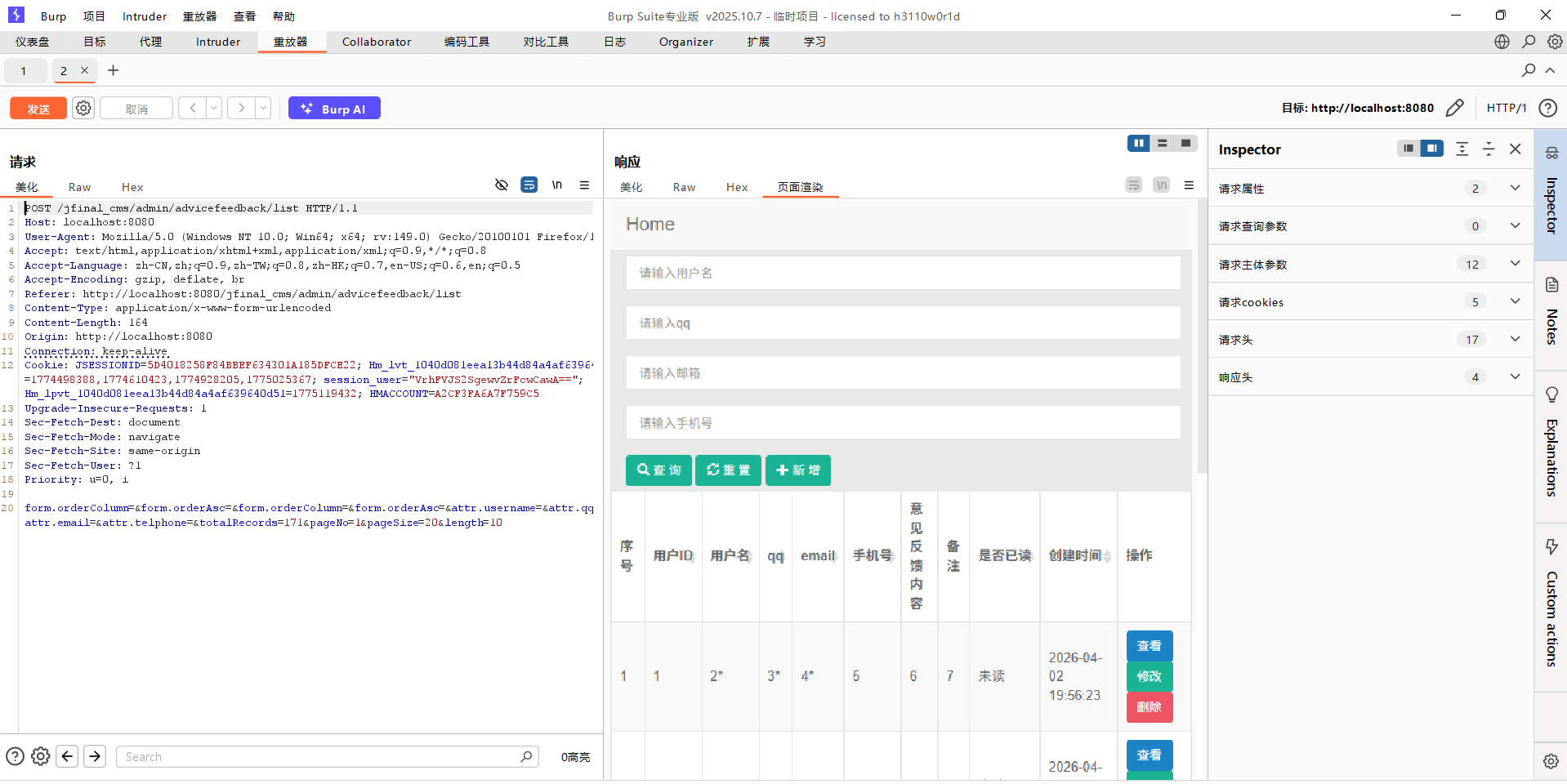The image size is (1567, 784).
Task: Click the 新增 add button in rendered page
Action: tap(798, 470)
